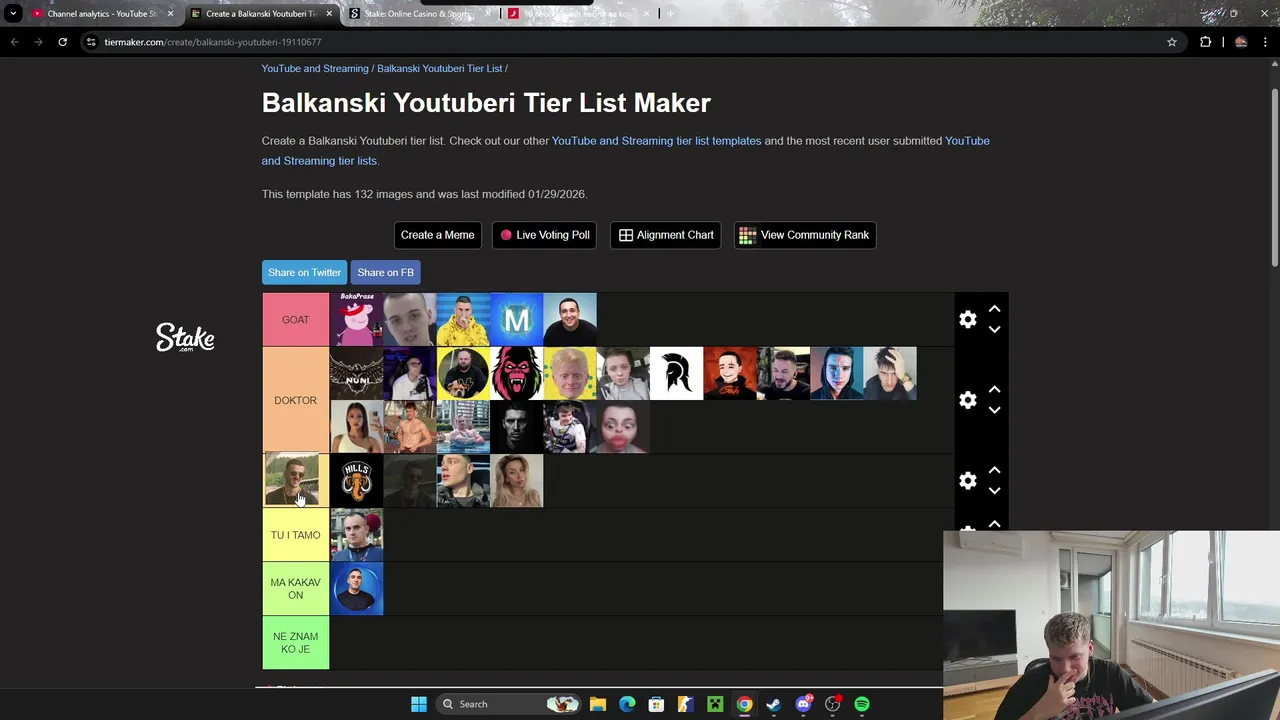Click the Stake logo advertisement
This screenshot has width=1280, height=720.
tap(185, 337)
